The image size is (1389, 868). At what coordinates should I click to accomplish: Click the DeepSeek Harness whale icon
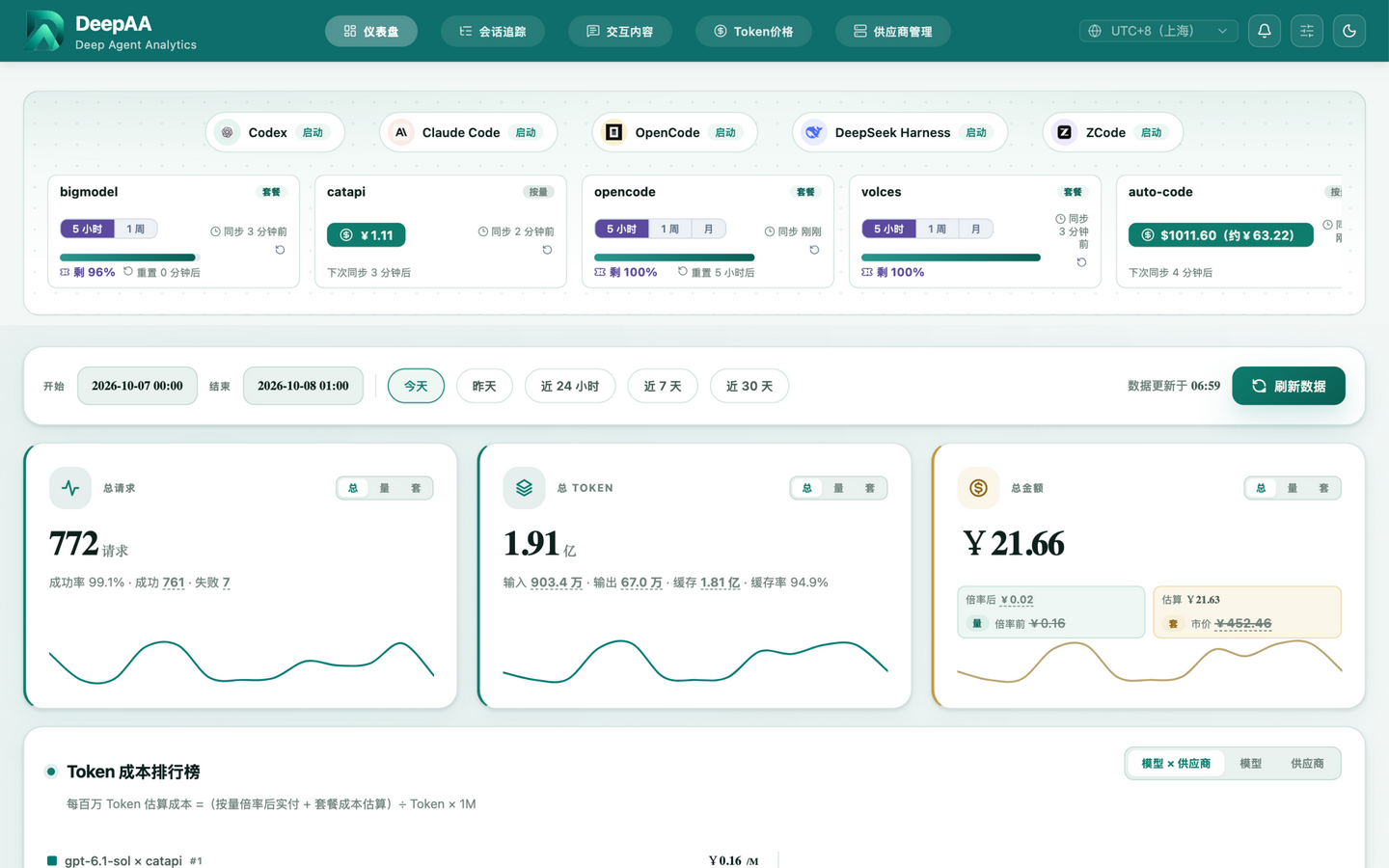(814, 132)
